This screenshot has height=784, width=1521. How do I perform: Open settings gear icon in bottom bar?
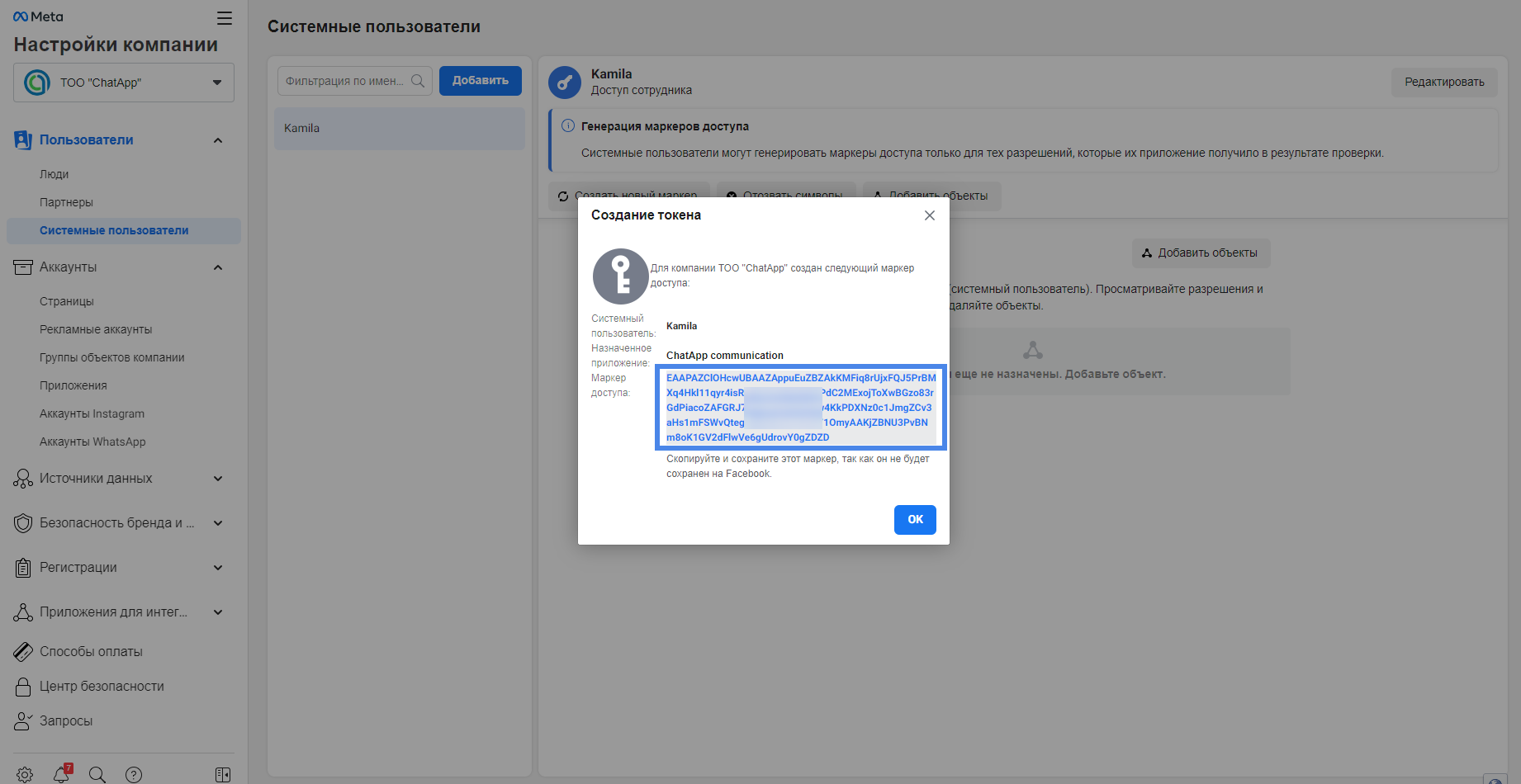[25, 774]
